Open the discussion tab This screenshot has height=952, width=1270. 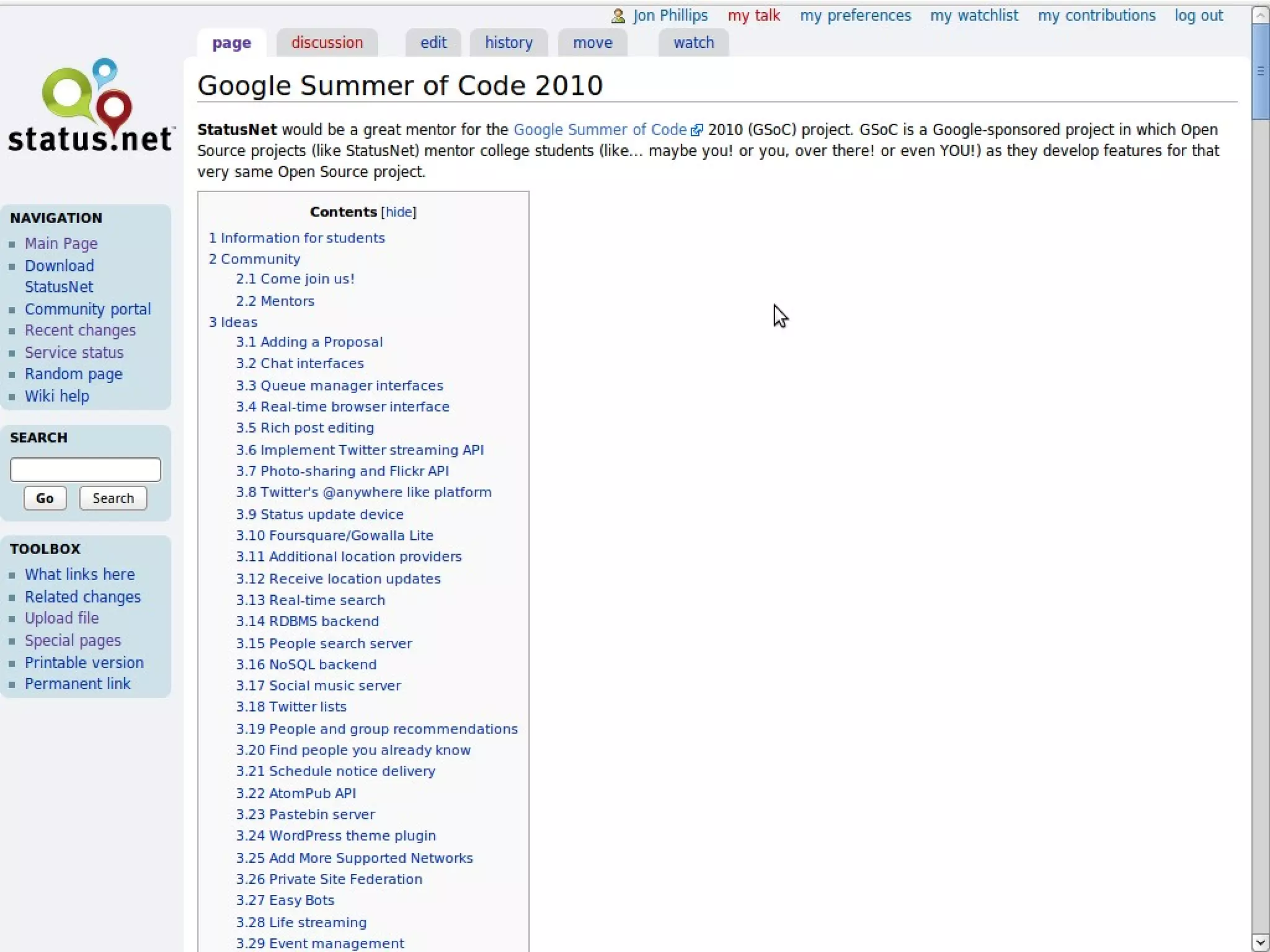point(327,43)
